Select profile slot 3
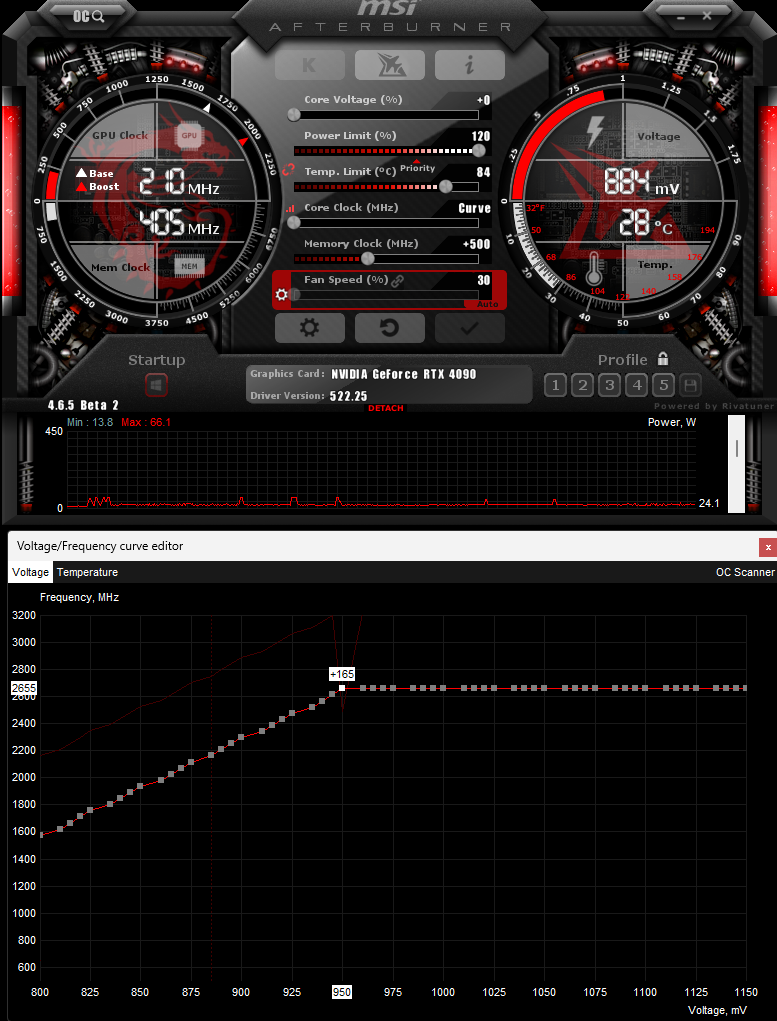The image size is (777, 1021). coord(610,385)
